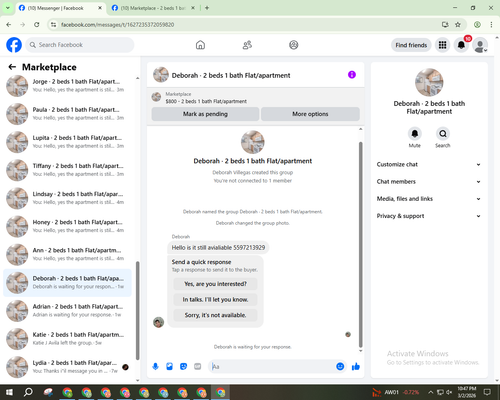This screenshot has height=400, width=500.
Task: Open Tiffany's conversation
Action: pos(67,170)
